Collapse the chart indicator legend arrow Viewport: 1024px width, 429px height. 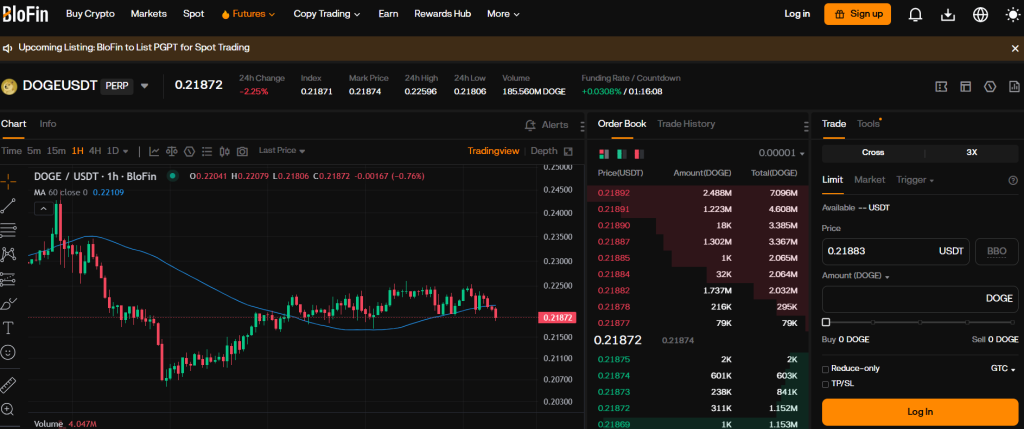click(x=43, y=209)
